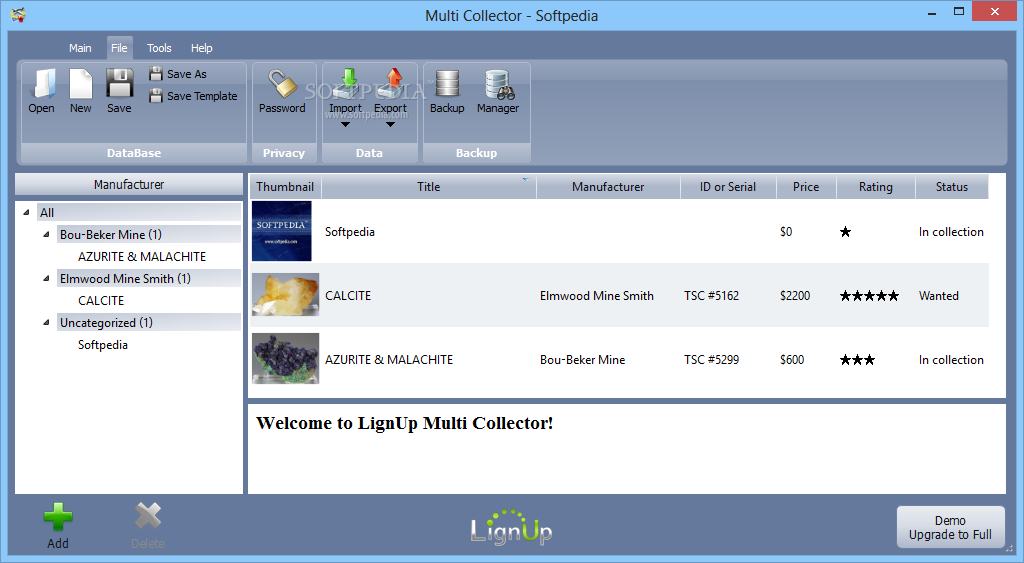This screenshot has height=563, width=1024.
Task: Set a Password with the padlock icon
Action: (x=282, y=84)
